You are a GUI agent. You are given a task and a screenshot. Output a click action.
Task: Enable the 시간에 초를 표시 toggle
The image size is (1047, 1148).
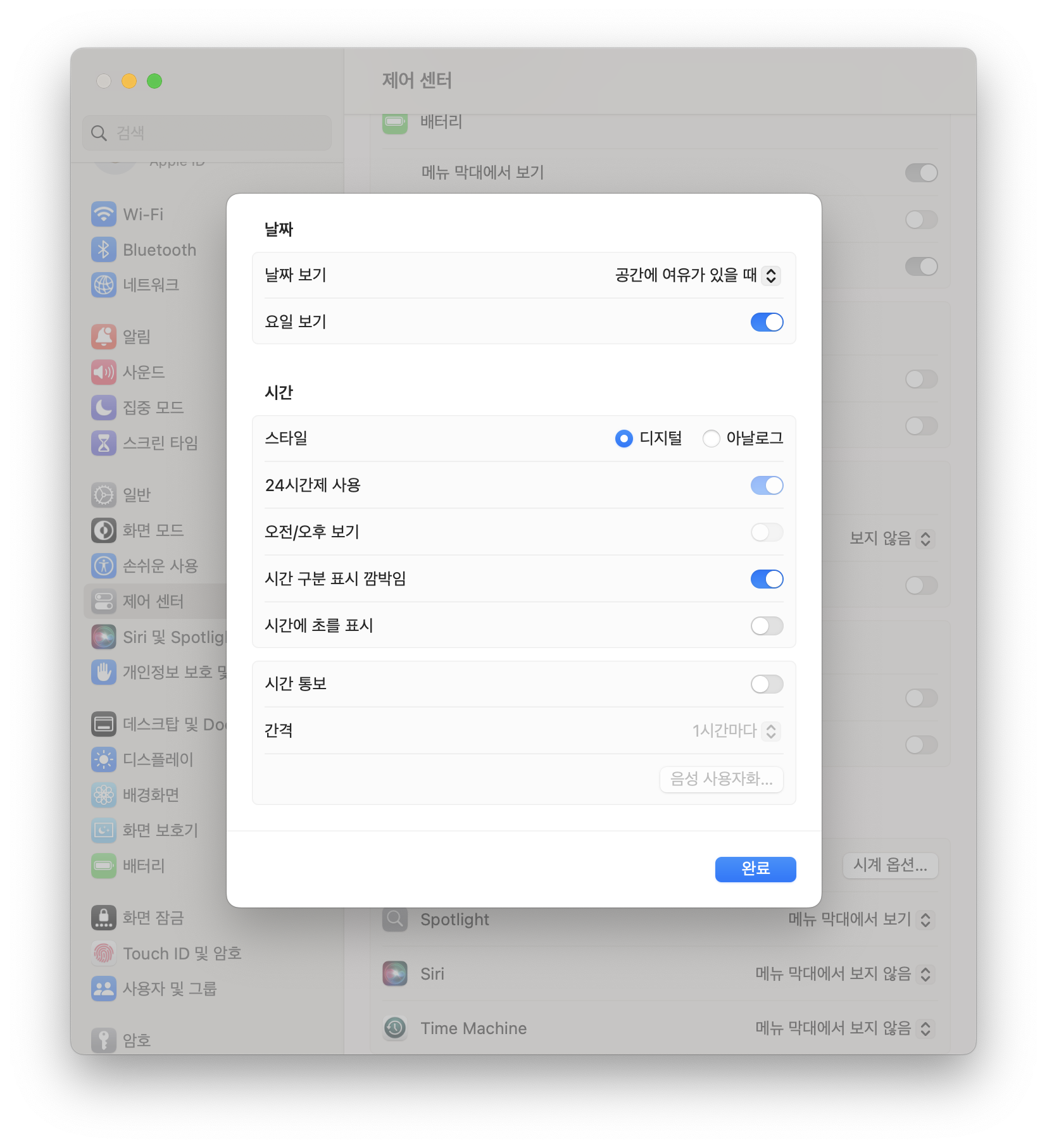tap(767, 625)
